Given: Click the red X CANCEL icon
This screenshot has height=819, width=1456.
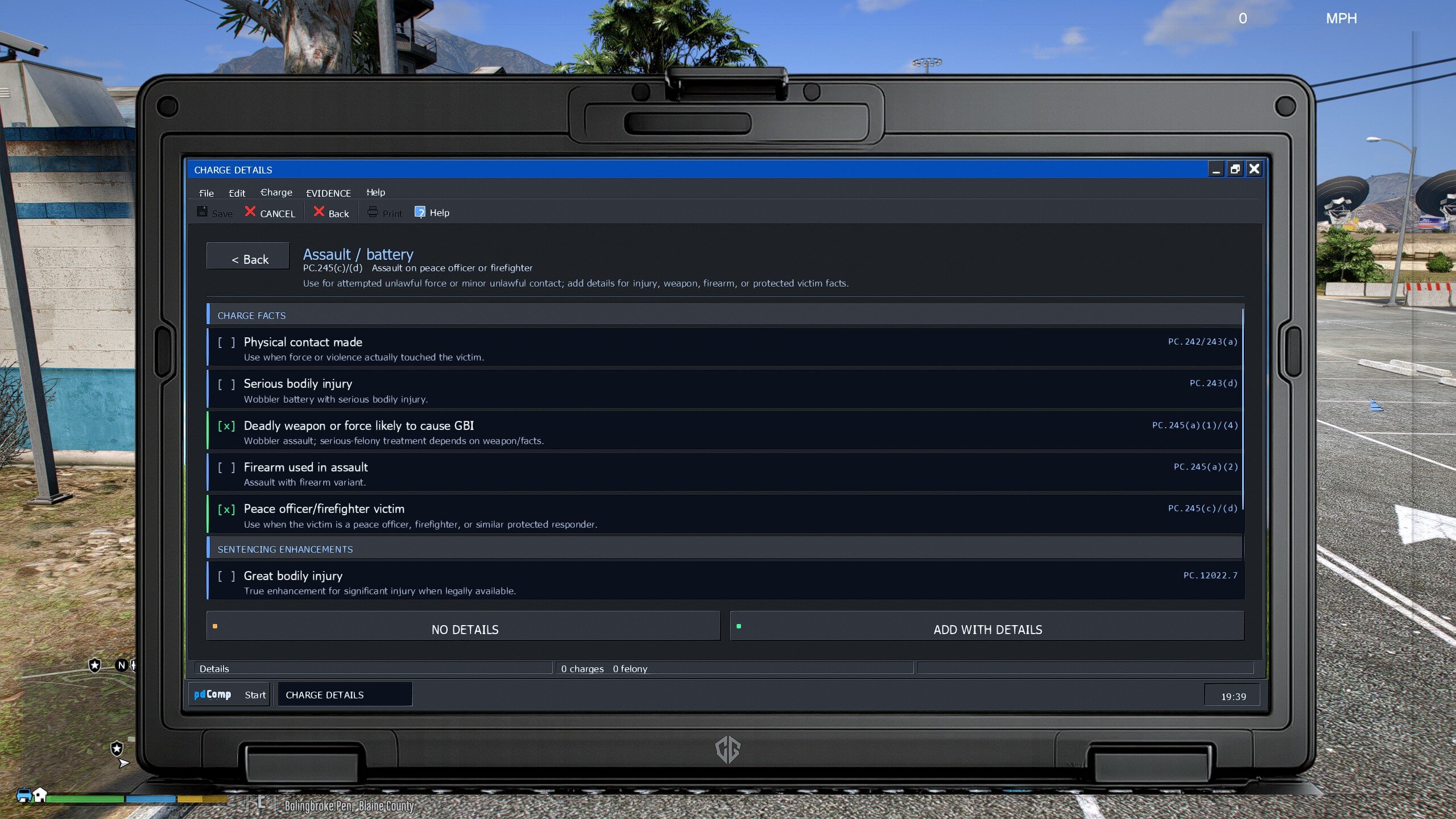Looking at the screenshot, I should 250,212.
